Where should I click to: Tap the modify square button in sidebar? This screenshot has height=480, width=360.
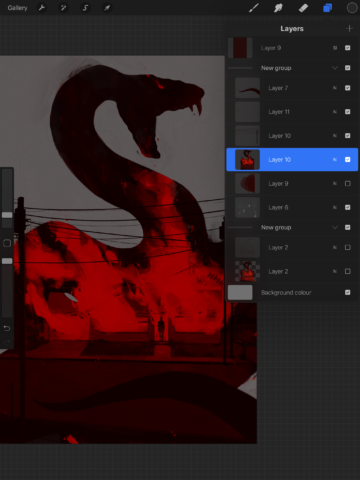pyautogui.click(x=7, y=243)
